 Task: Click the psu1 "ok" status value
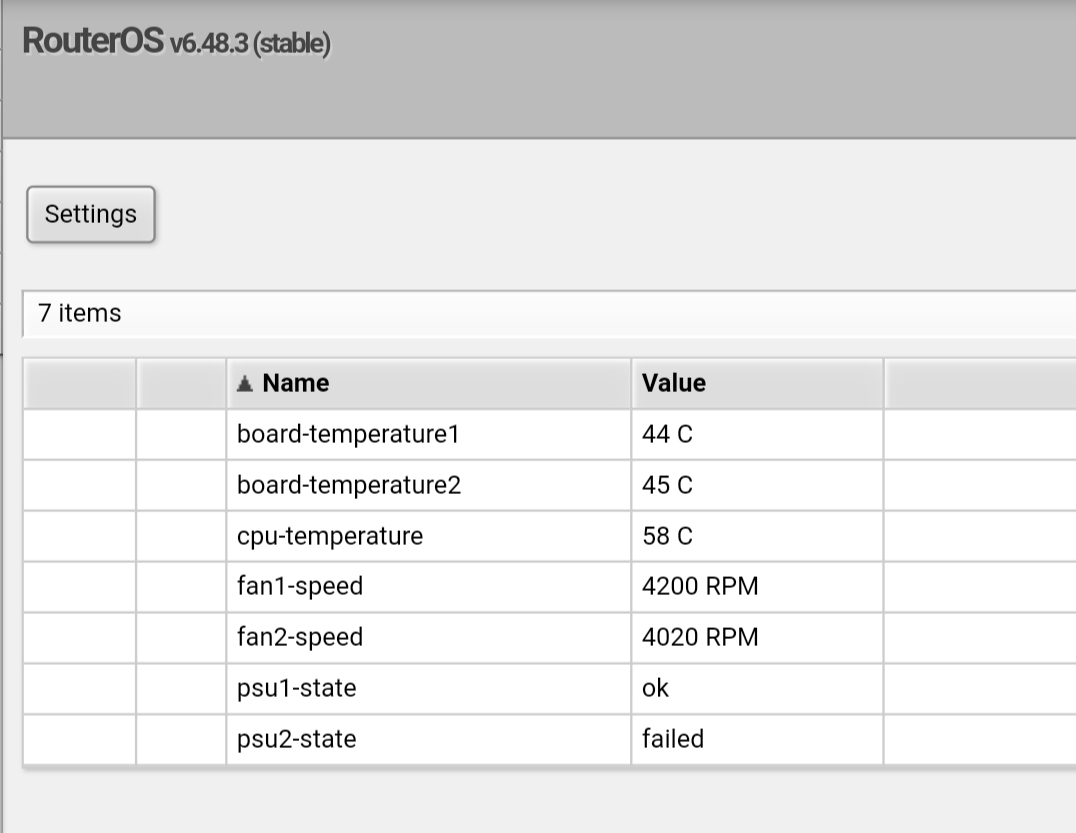655,688
